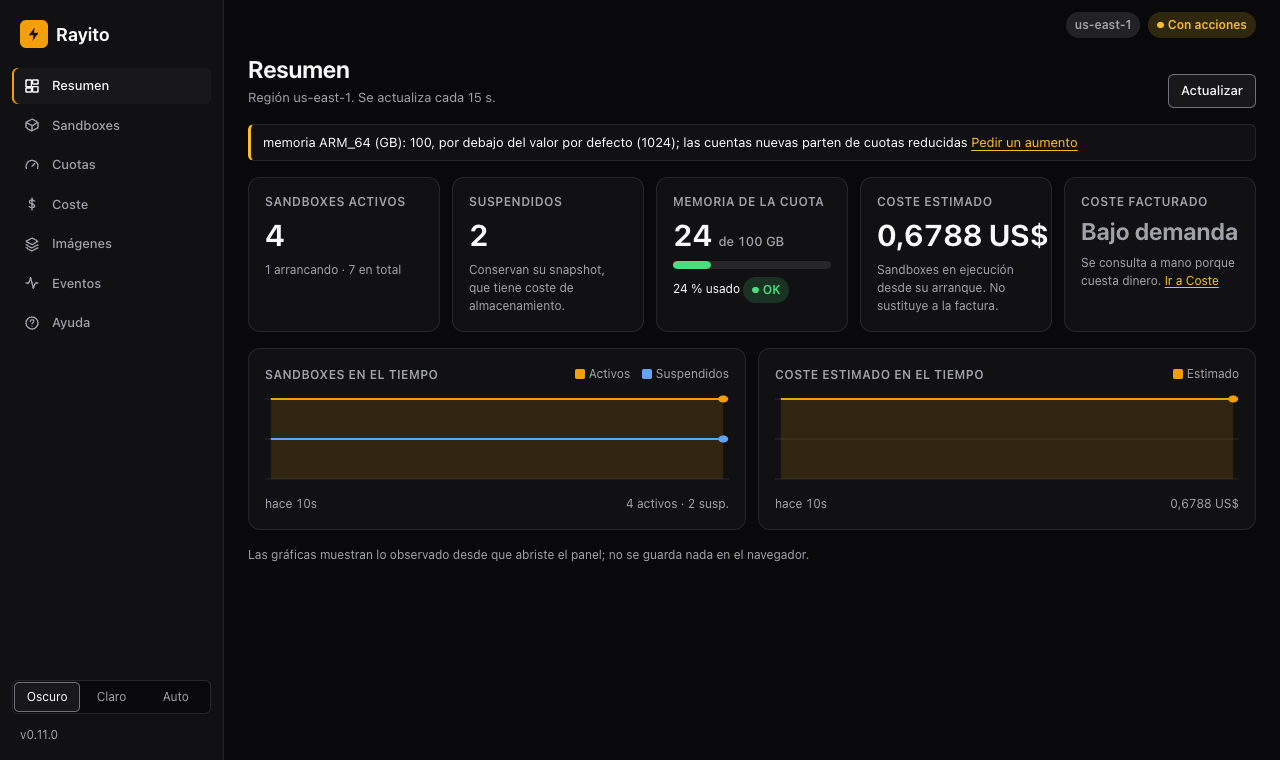Open the Ayuda help page
Viewport: 1280px width, 760px height.
(112, 323)
